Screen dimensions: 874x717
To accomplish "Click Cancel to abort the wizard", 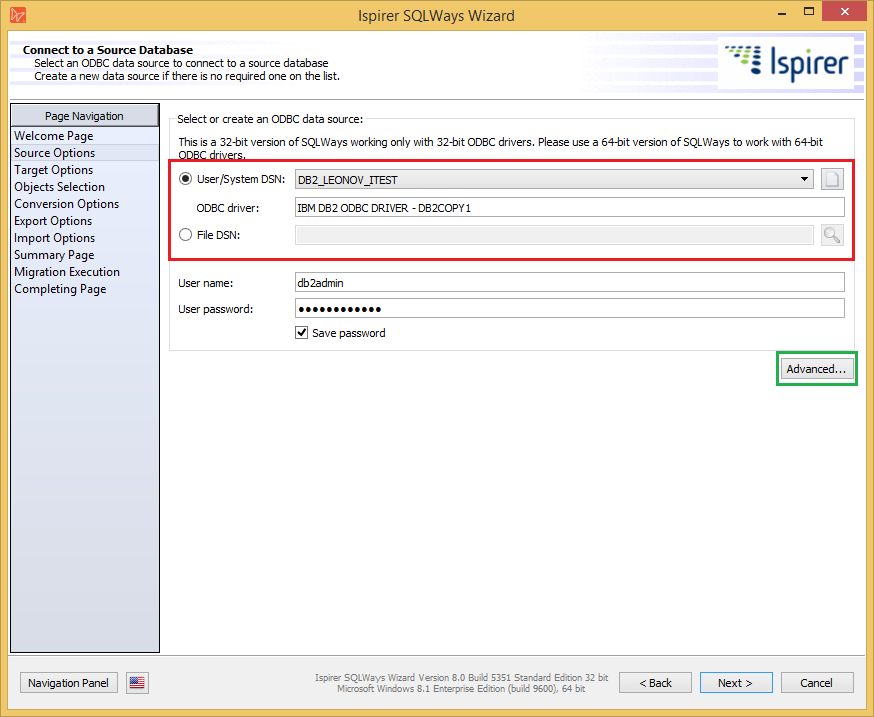I will [x=817, y=683].
